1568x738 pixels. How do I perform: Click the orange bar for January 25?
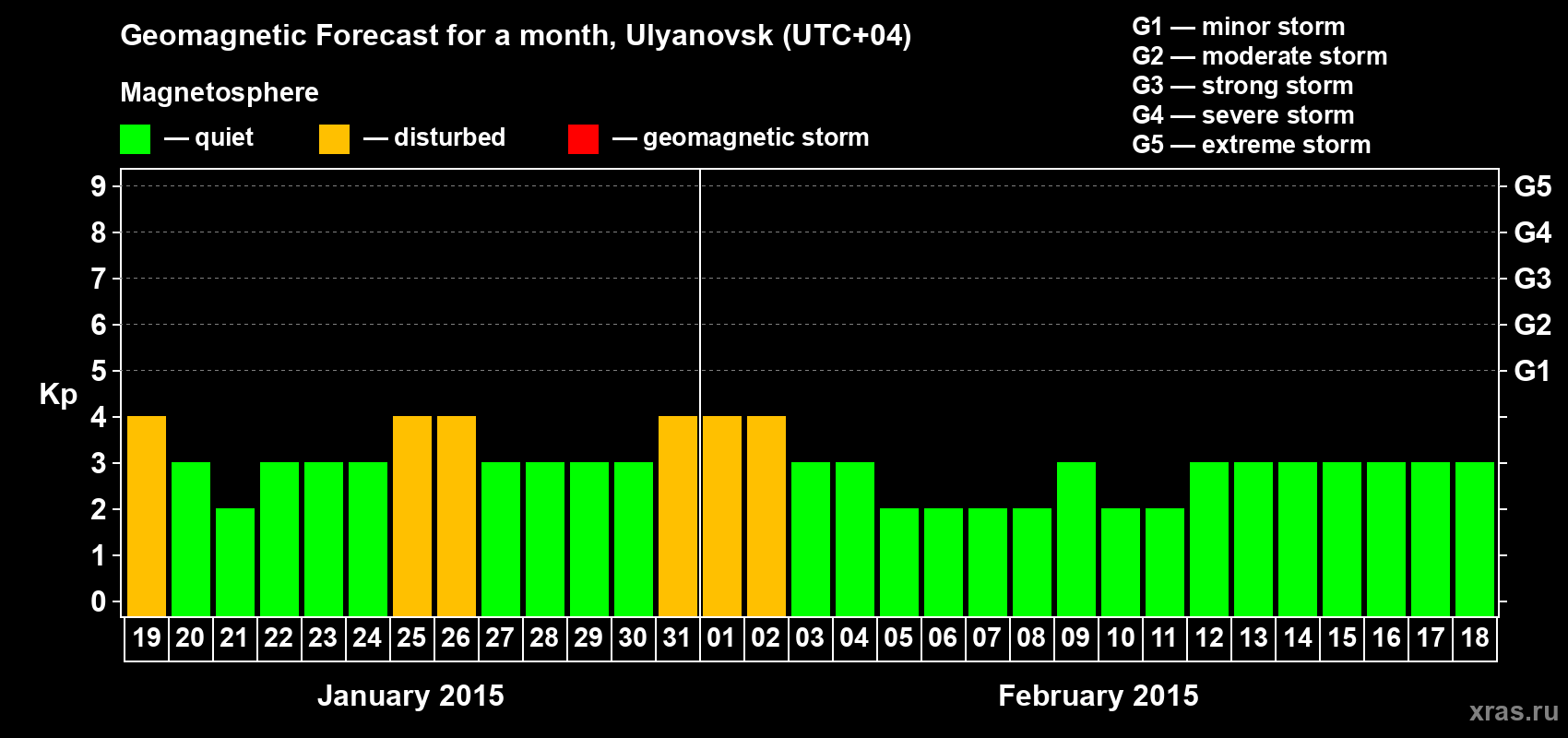point(412,517)
